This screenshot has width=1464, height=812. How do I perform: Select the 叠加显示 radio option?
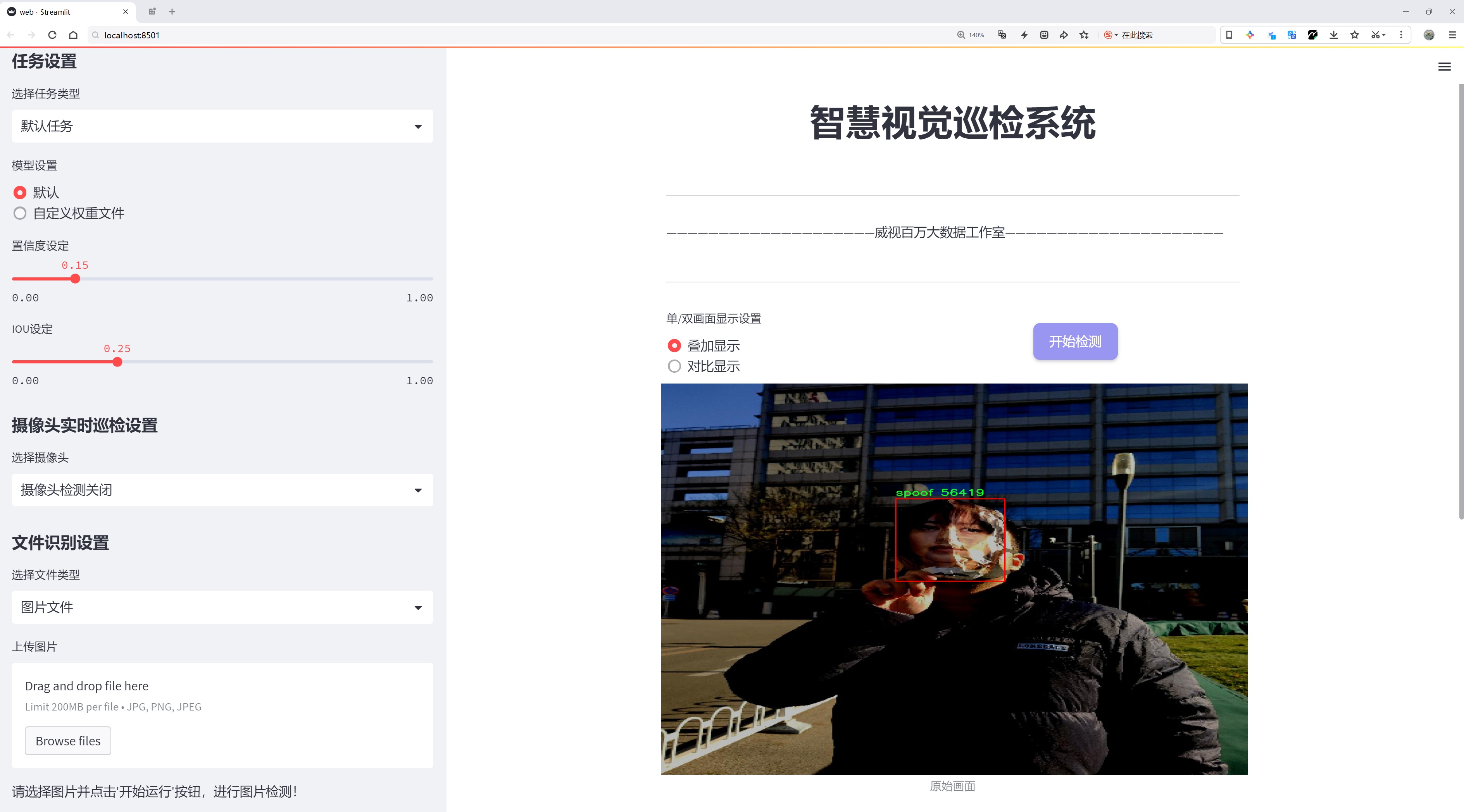point(674,345)
